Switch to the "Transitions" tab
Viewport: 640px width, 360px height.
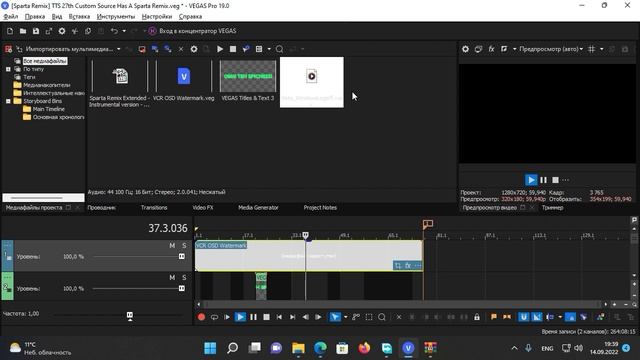click(154, 208)
